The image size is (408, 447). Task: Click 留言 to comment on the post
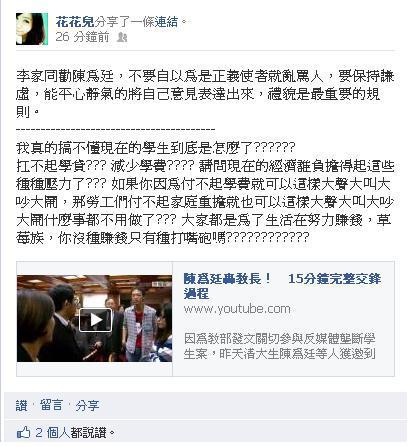tap(51, 405)
